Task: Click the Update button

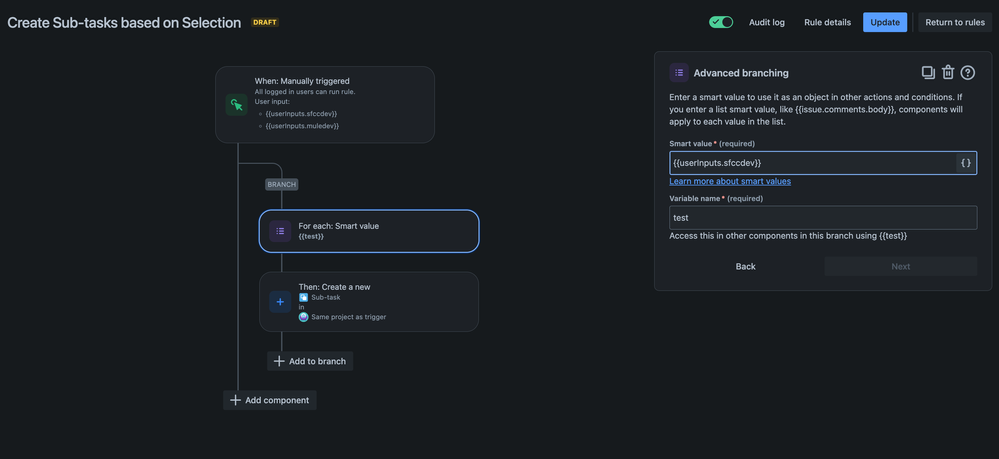Action: tap(885, 22)
